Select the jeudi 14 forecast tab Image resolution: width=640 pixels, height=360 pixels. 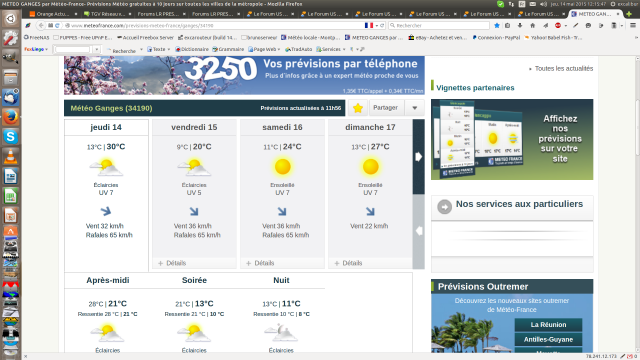click(x=106, y=127)
